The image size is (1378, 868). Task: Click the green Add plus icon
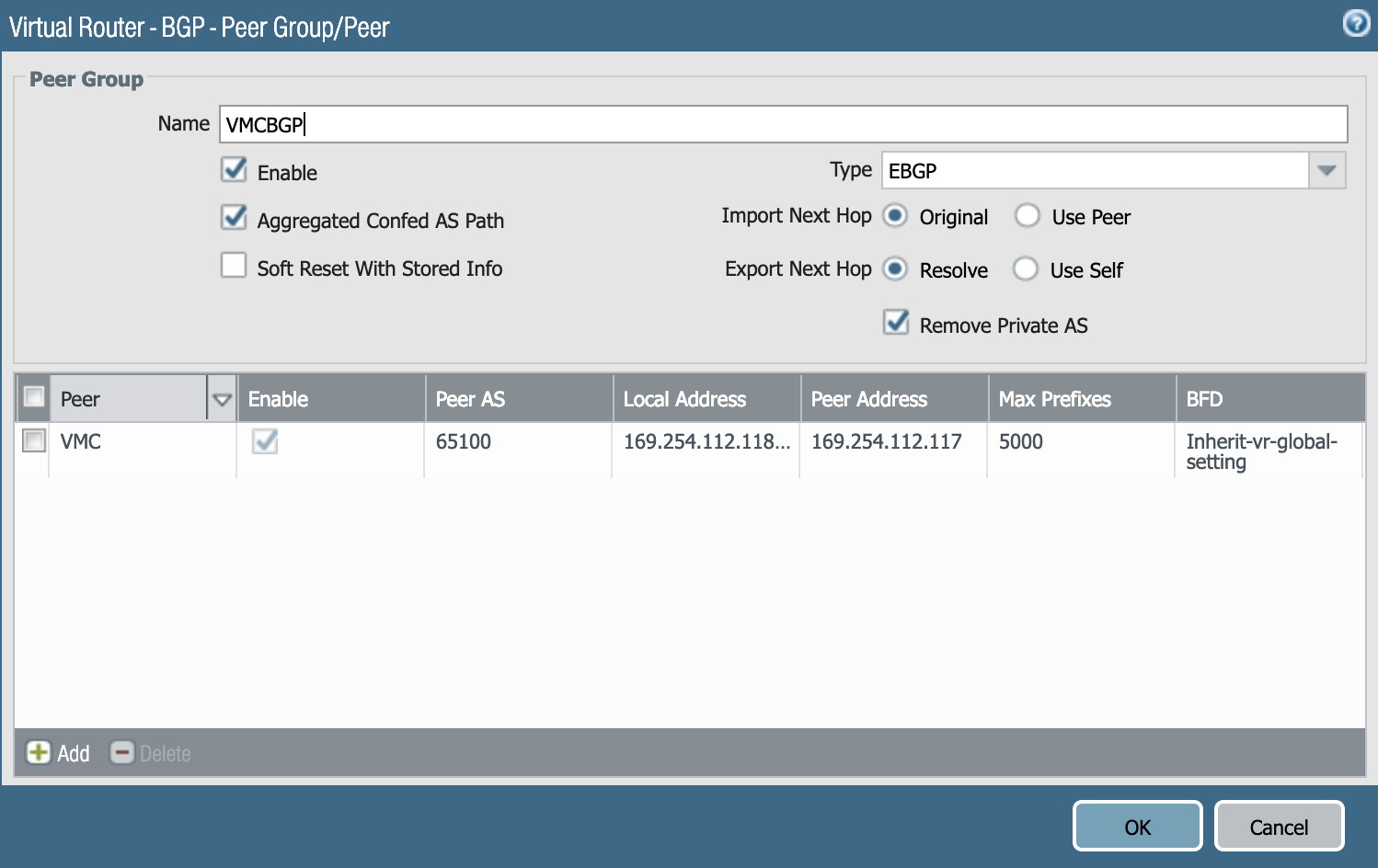[x=39, y=752]
